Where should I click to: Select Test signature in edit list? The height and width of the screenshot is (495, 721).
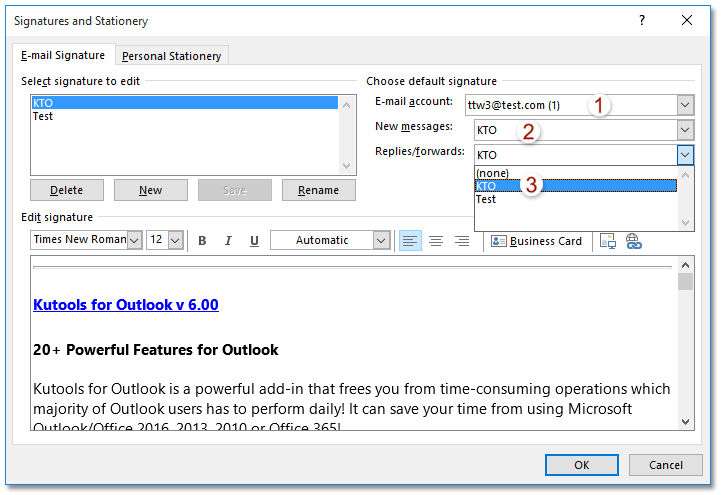point(43,116)
